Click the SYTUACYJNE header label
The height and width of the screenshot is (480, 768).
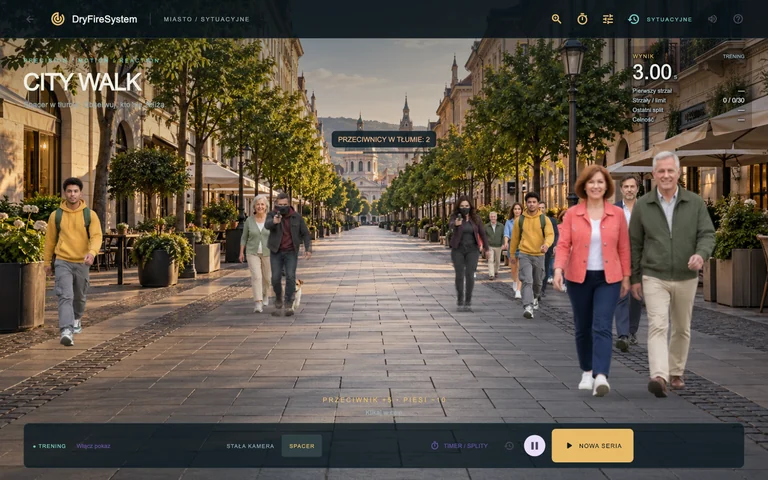click(669, 20)
